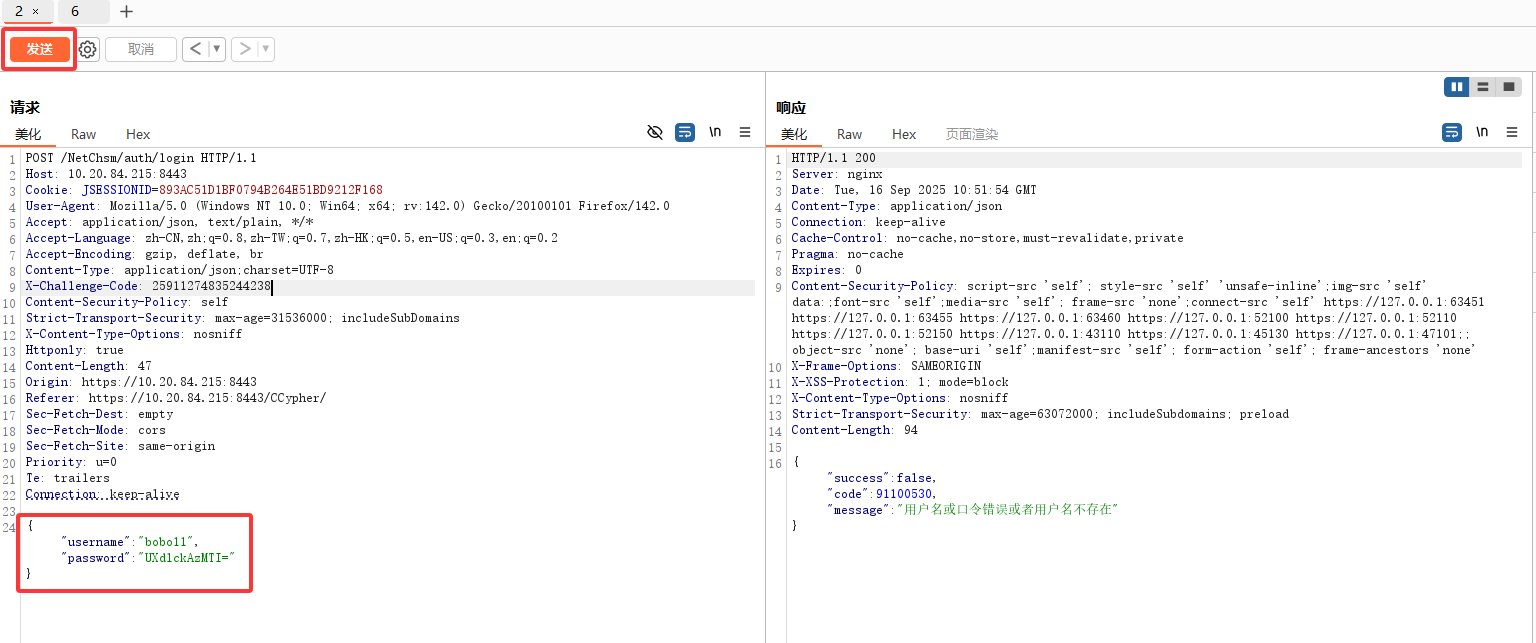The width and height of the screenshot is (1536, 643).
Task: Click the Te: trailers header
Action: [67, 478]
